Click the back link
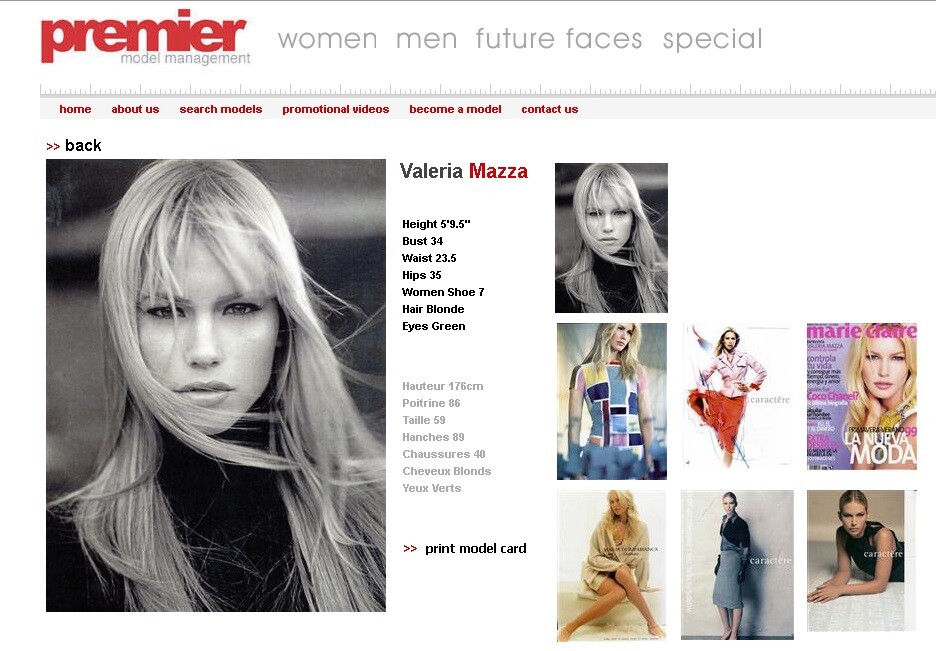 click(83, 146)
